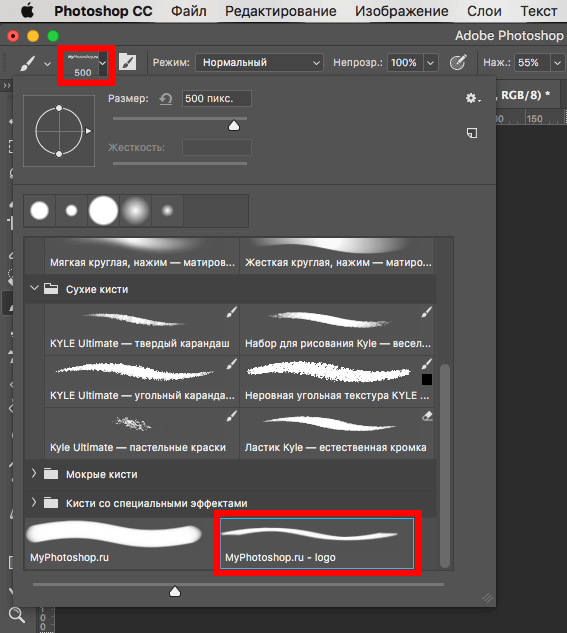
Task: Select KYLE Ultimate твердый карандаш brush
Action: 142,329
